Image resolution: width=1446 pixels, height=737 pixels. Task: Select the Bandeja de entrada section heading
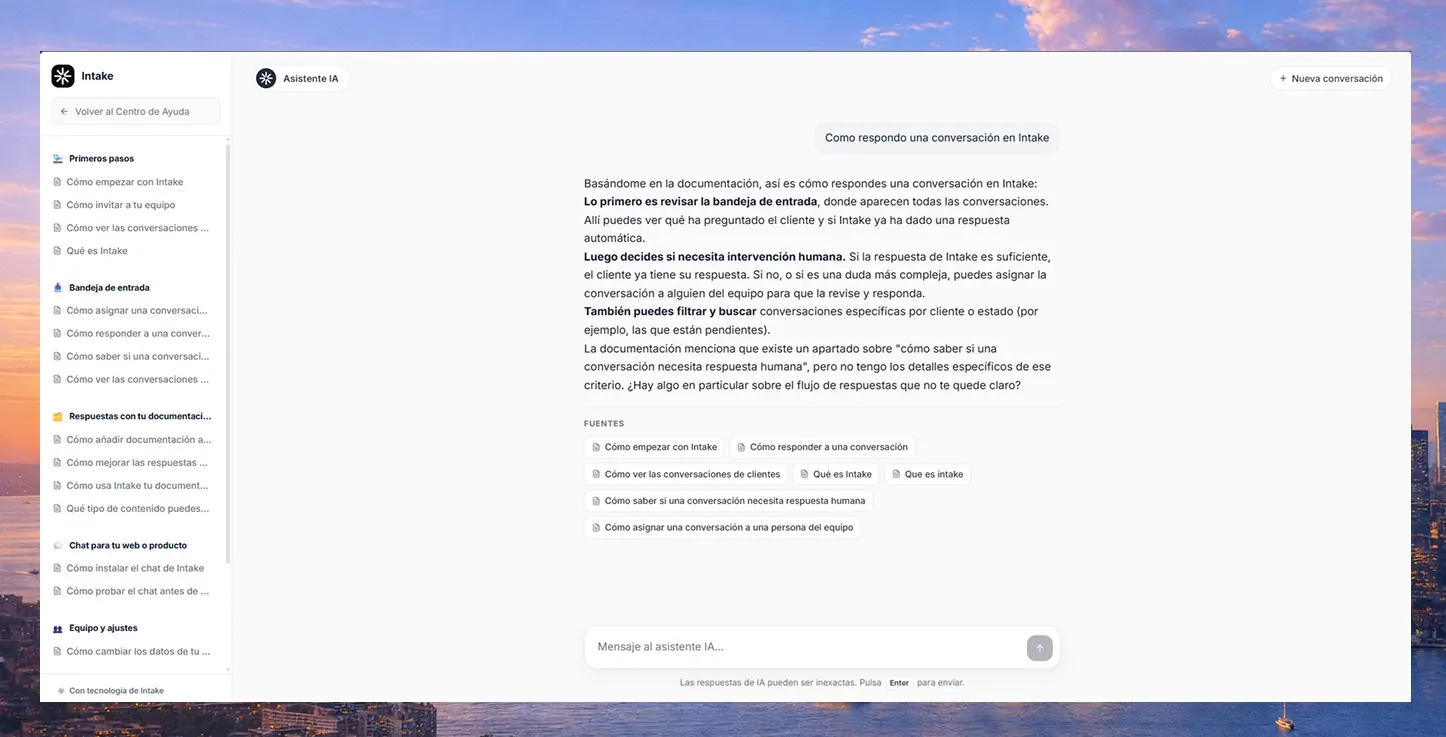click(x=109, y=288)
